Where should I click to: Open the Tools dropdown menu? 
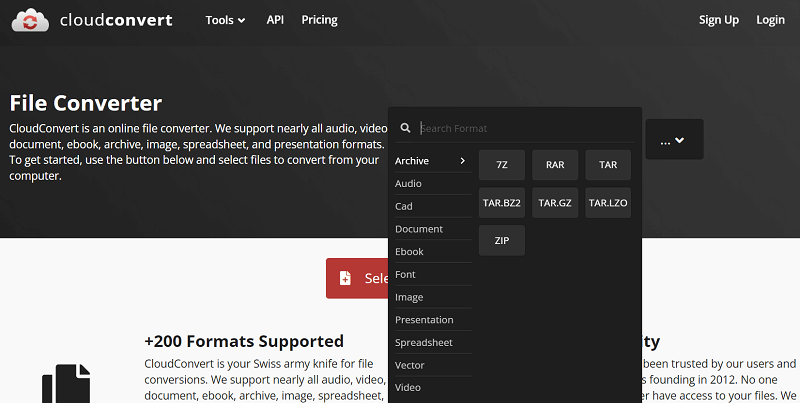pos(225,20)
